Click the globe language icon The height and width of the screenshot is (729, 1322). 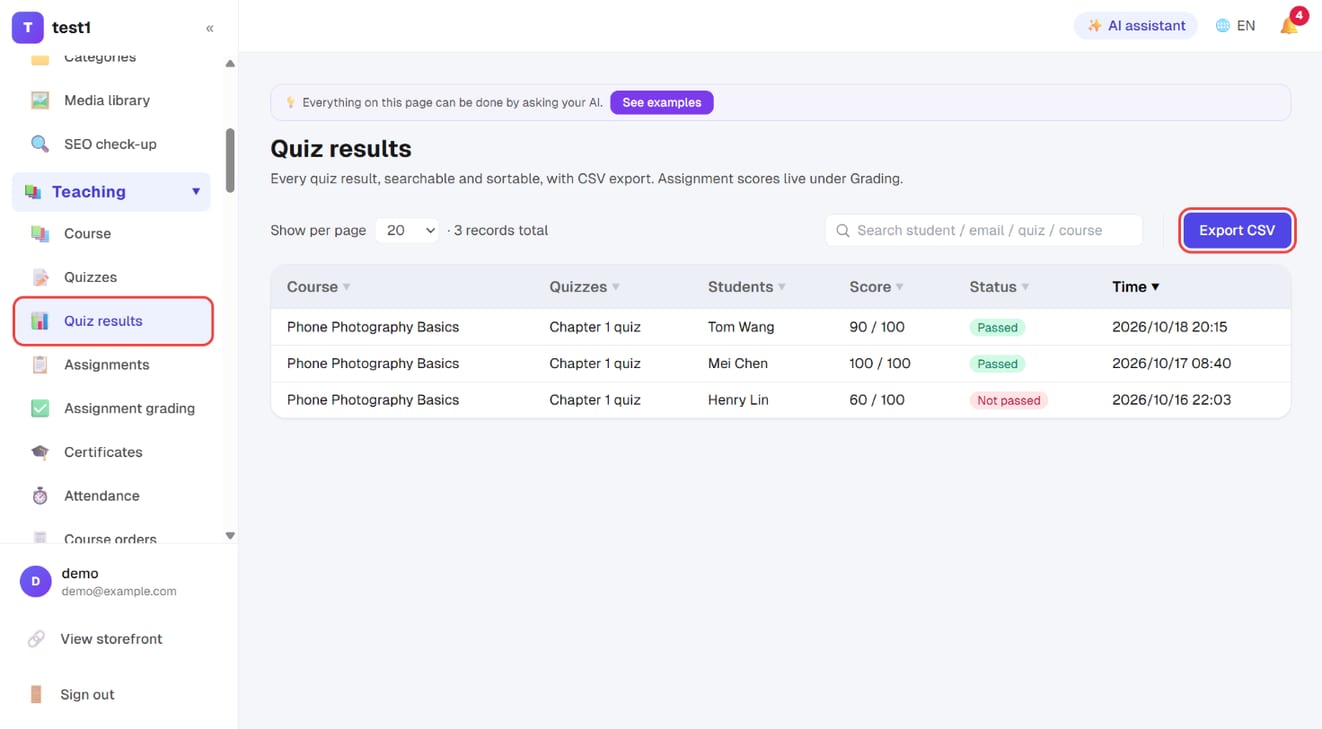coord(1222,26)
